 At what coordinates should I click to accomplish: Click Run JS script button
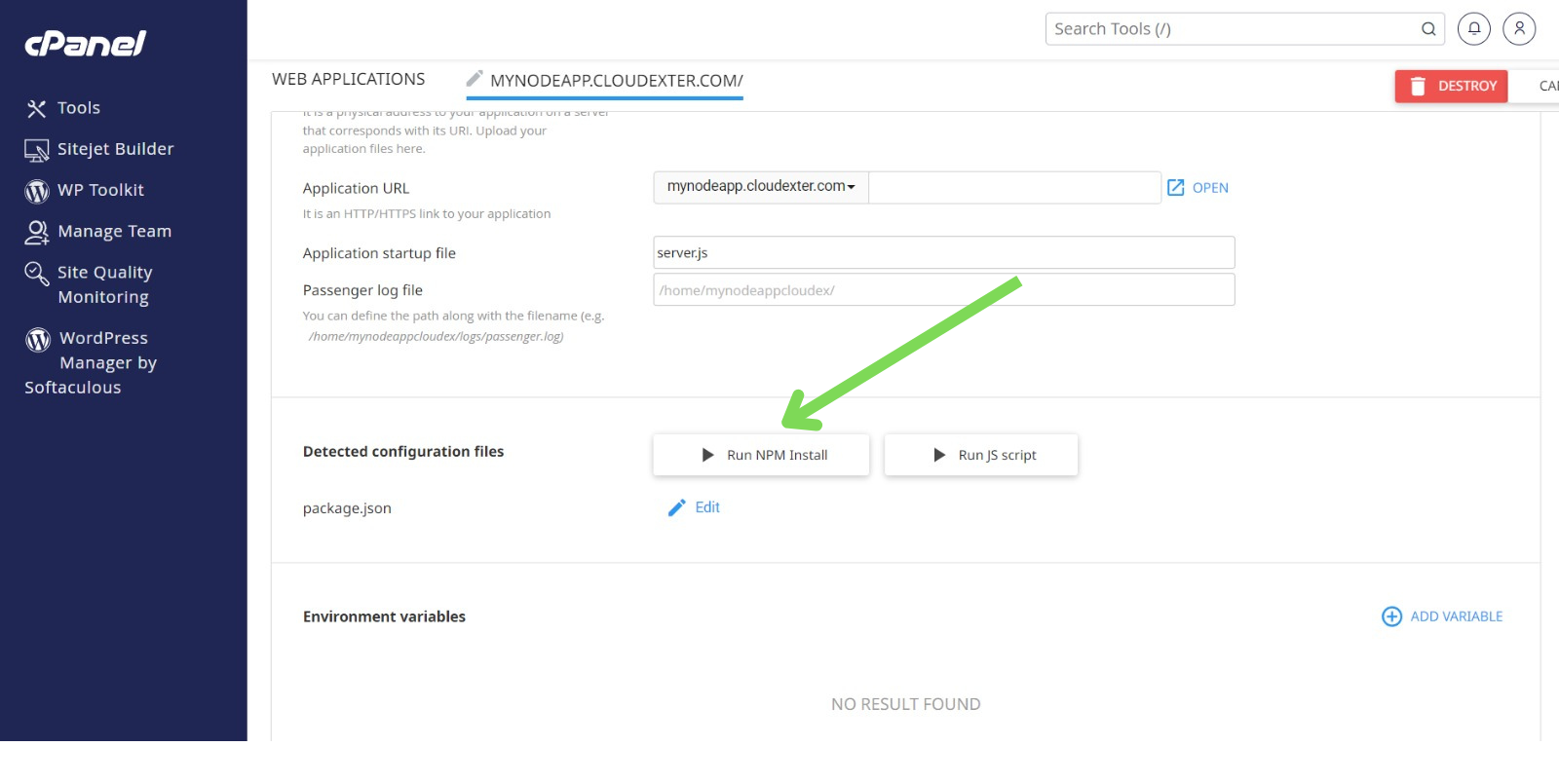[981, 455]
